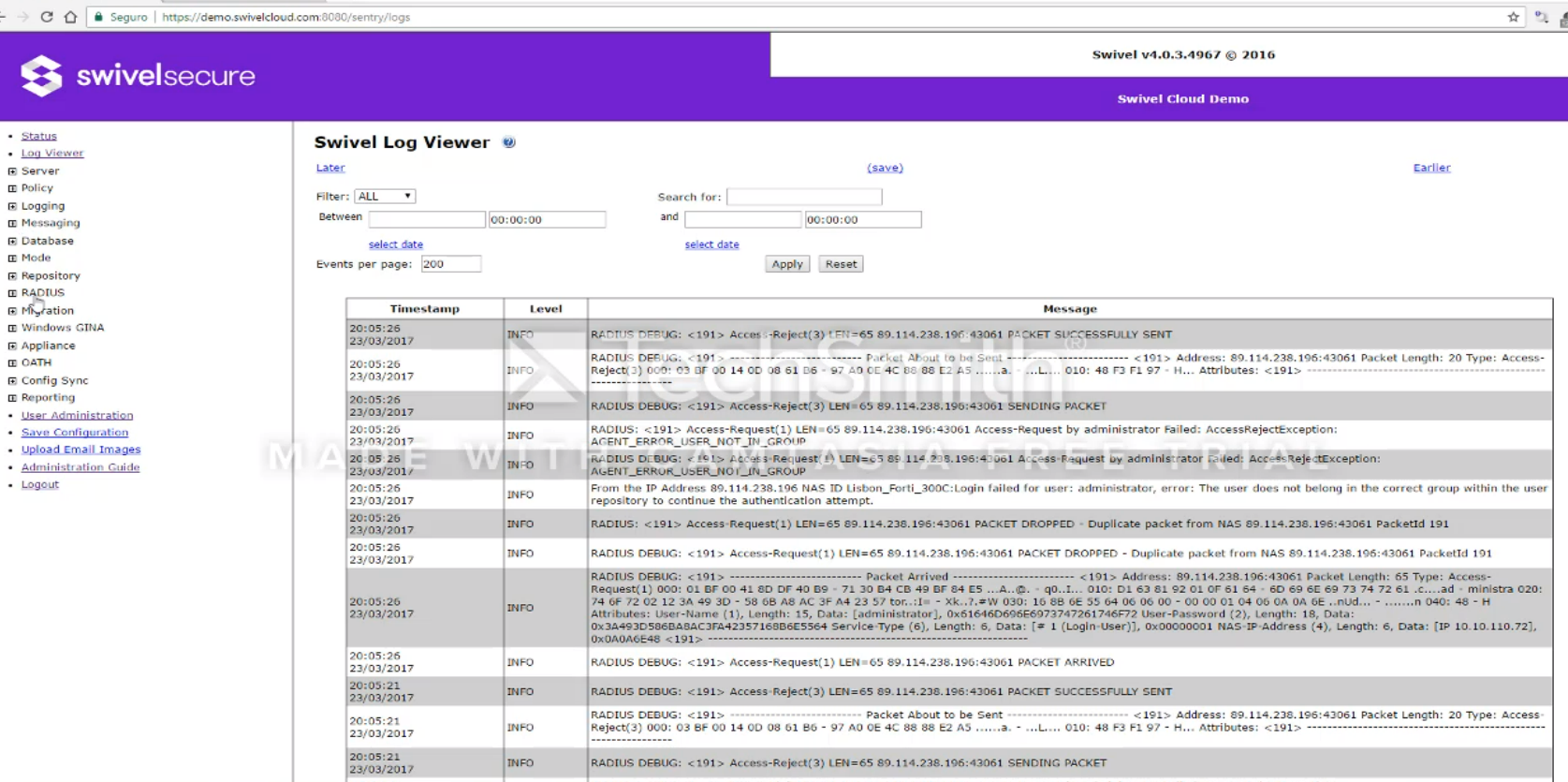Screen dimensions: 1568x782
Task: Click the Events per page field
Action: (x=450, y=264)
